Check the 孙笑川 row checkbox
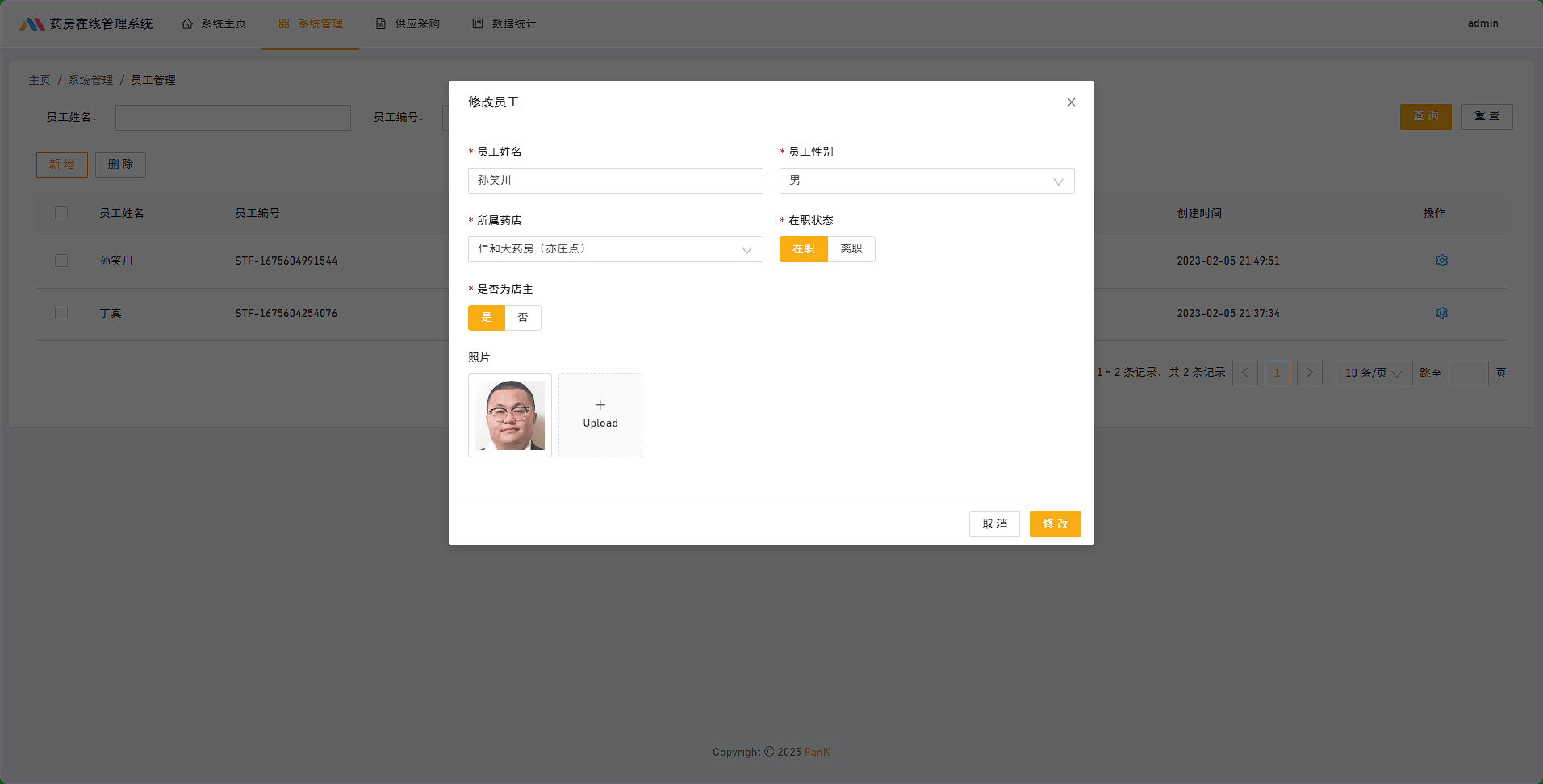 [61, 261]
